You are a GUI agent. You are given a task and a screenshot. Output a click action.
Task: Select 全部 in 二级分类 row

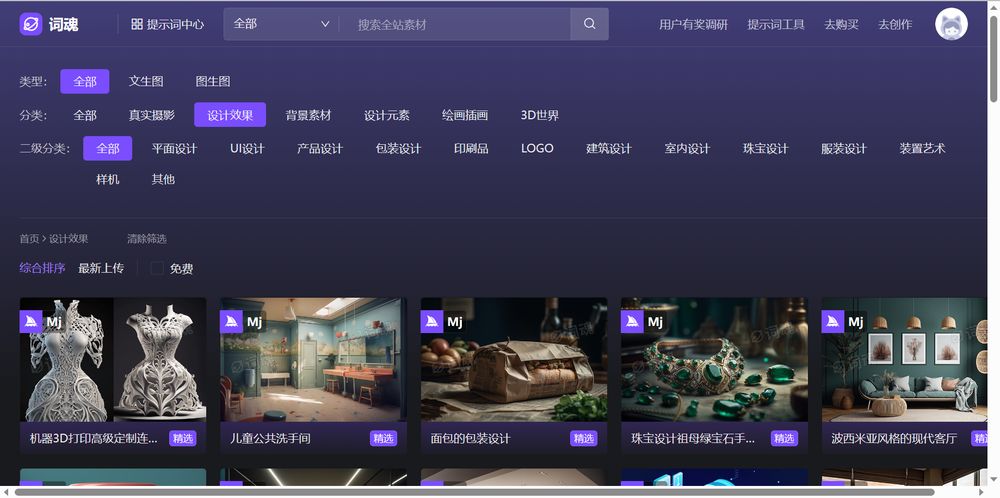point(108,149)
